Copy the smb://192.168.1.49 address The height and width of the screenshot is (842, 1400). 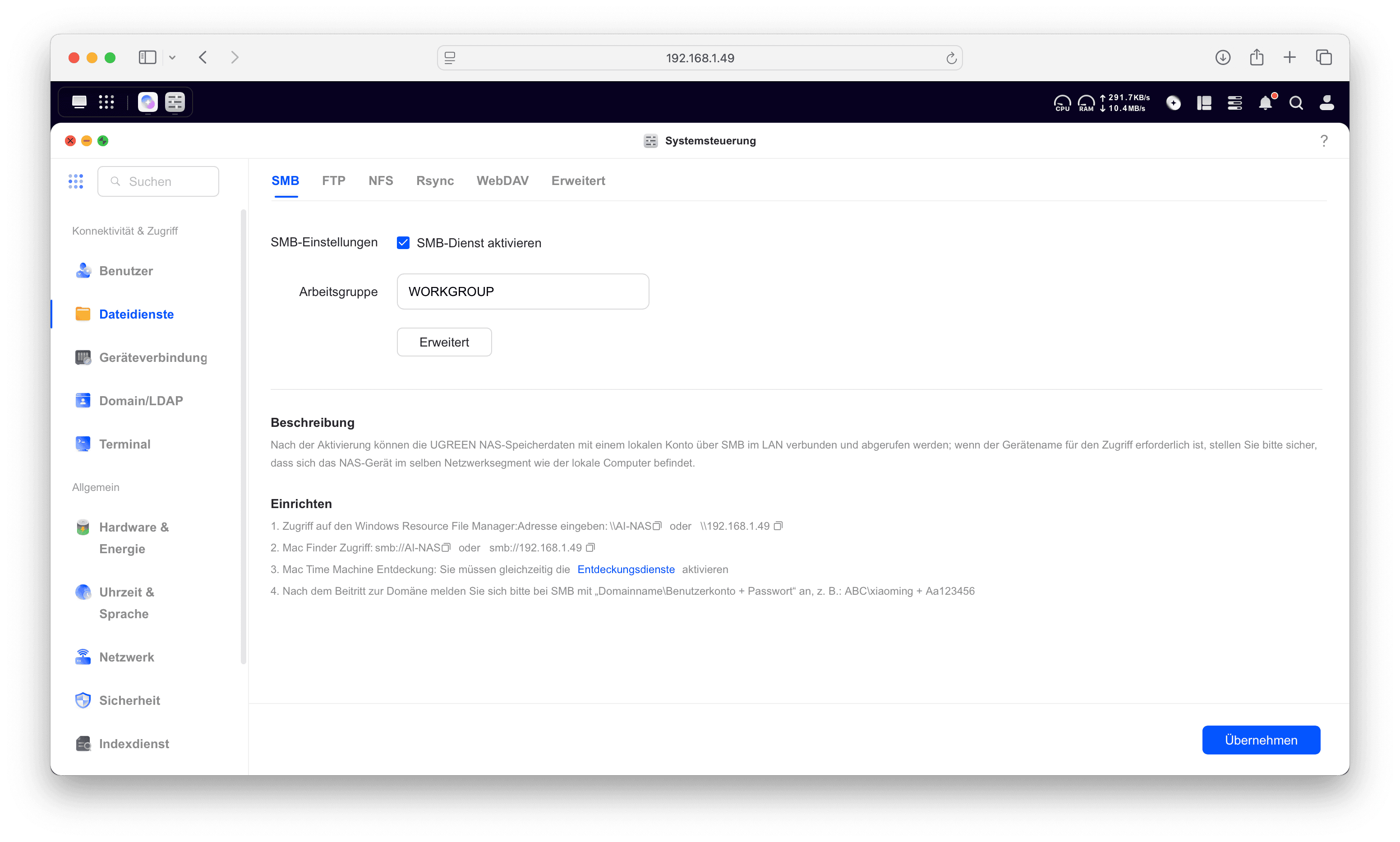coord(590,547)
